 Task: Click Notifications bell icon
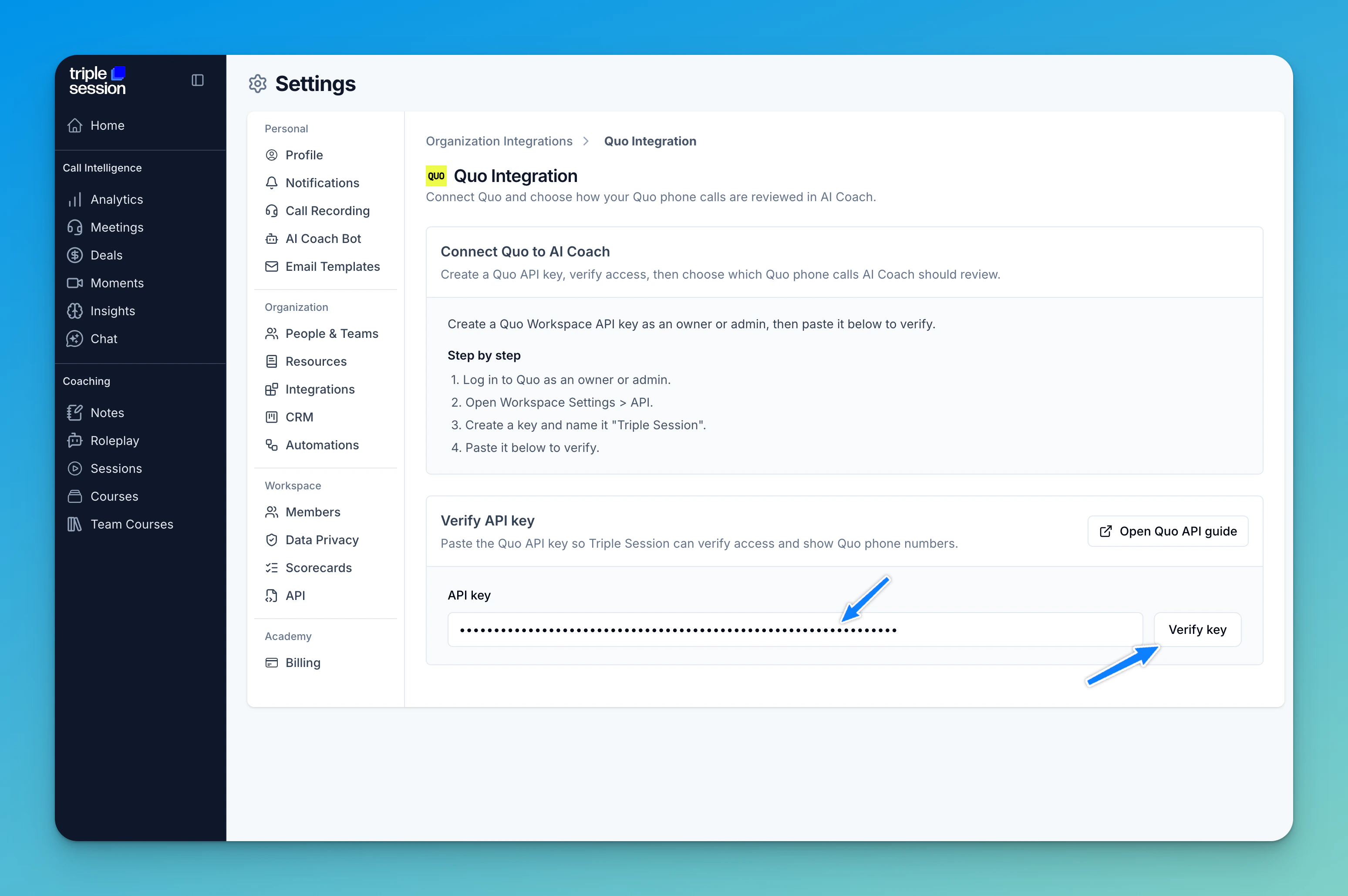click(272, 183)
